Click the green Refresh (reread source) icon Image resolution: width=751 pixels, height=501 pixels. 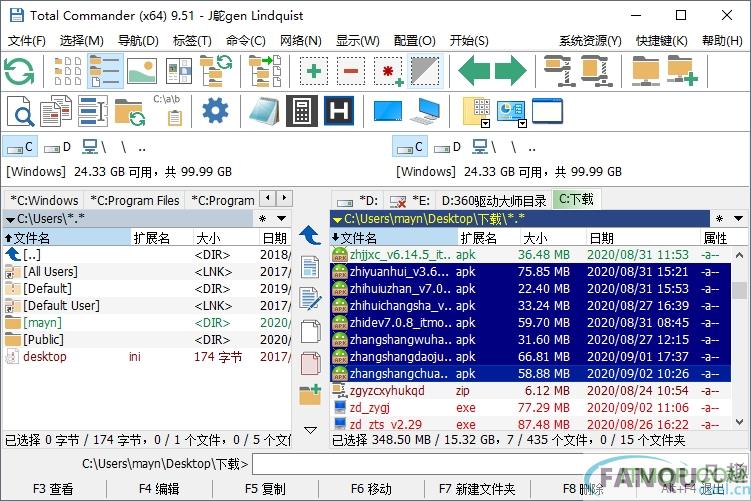19,71
